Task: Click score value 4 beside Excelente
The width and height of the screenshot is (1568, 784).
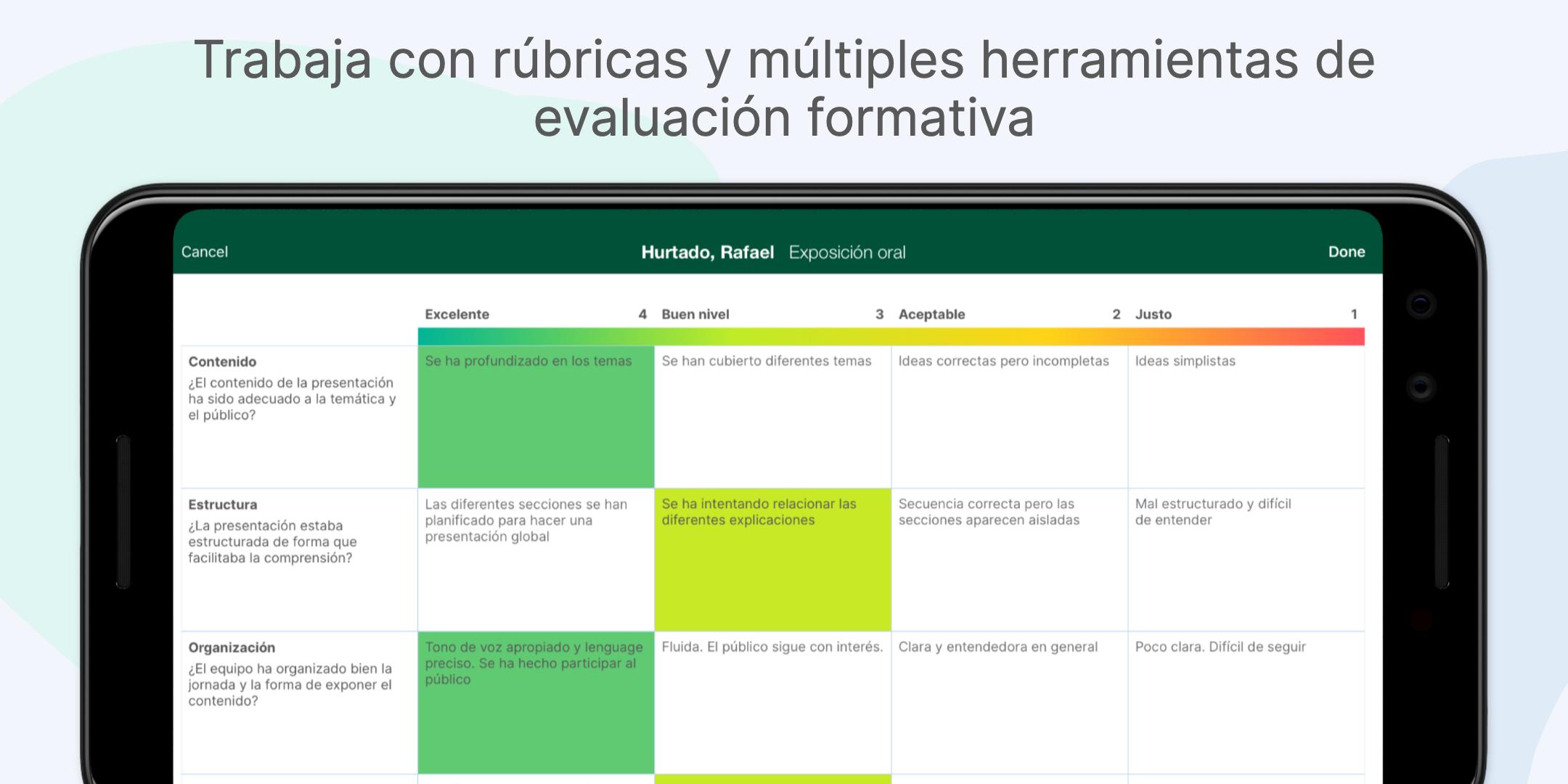Action: click(x=642, y=314)
